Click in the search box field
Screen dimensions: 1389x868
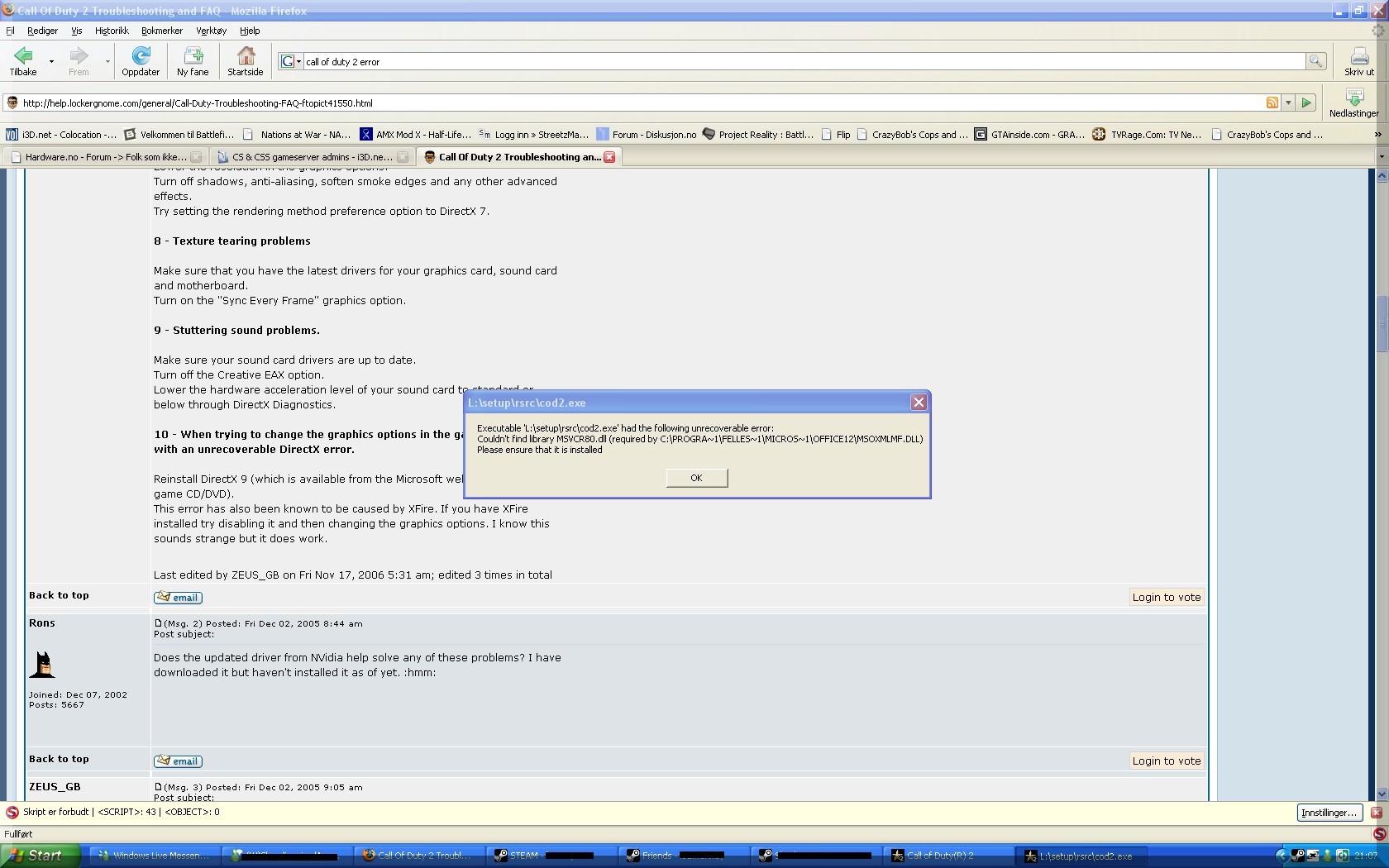804,61
